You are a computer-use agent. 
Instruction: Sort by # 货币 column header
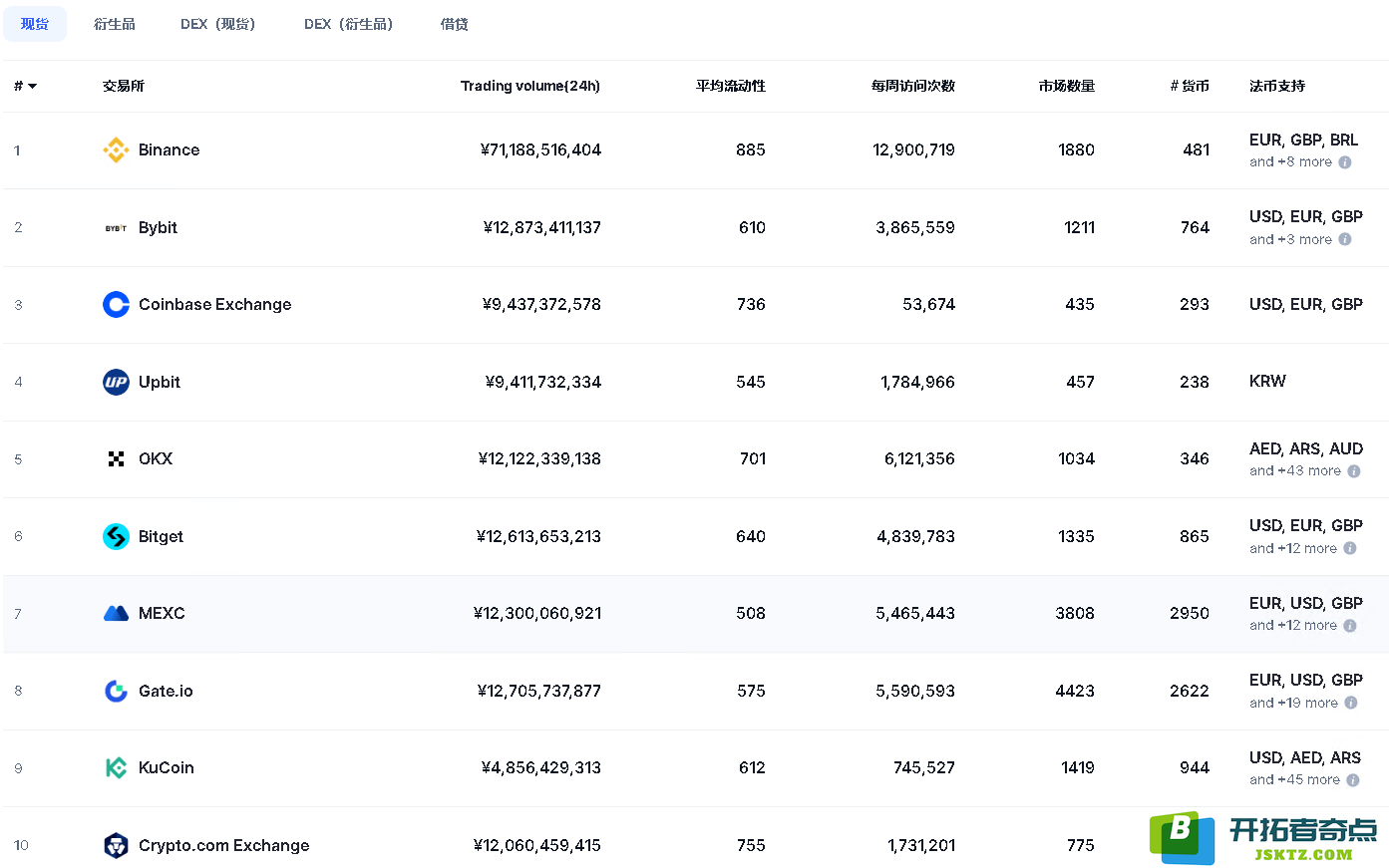pyautogui.click(x=1190, y=86)
